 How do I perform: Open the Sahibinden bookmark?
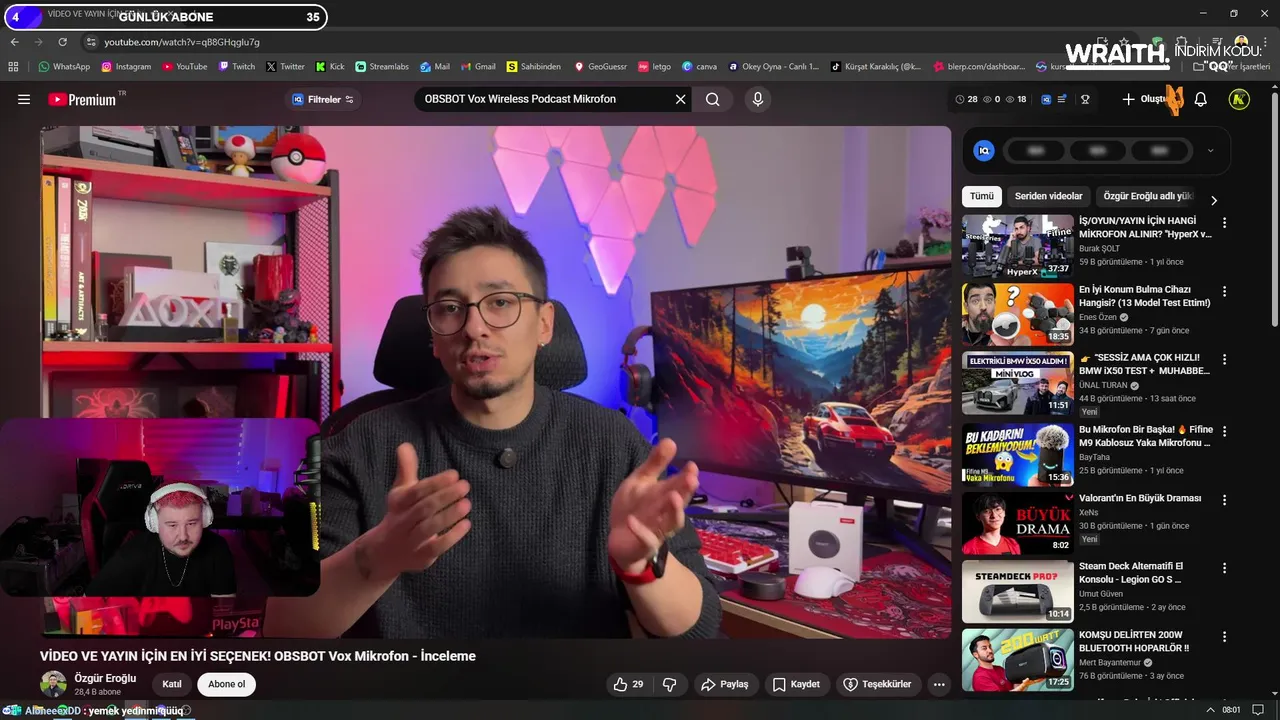point(533,67)
